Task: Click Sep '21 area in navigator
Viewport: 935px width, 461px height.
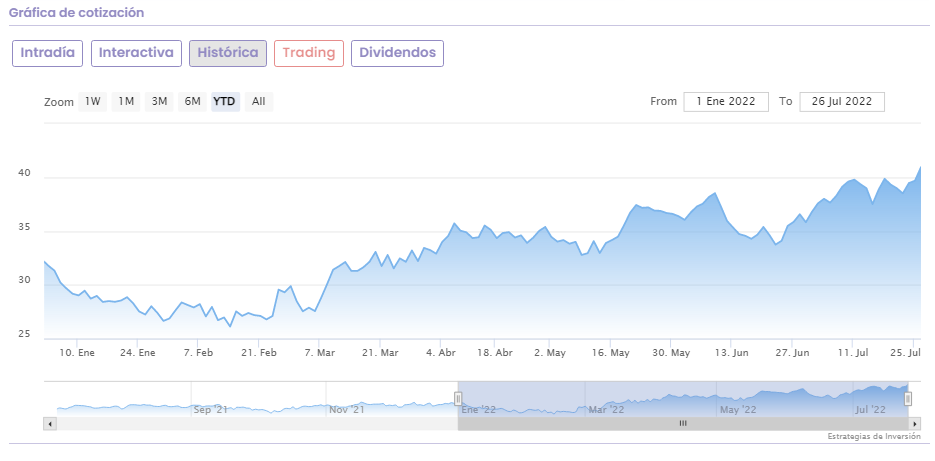Action: pyautogui.click(x=210, y=408)
